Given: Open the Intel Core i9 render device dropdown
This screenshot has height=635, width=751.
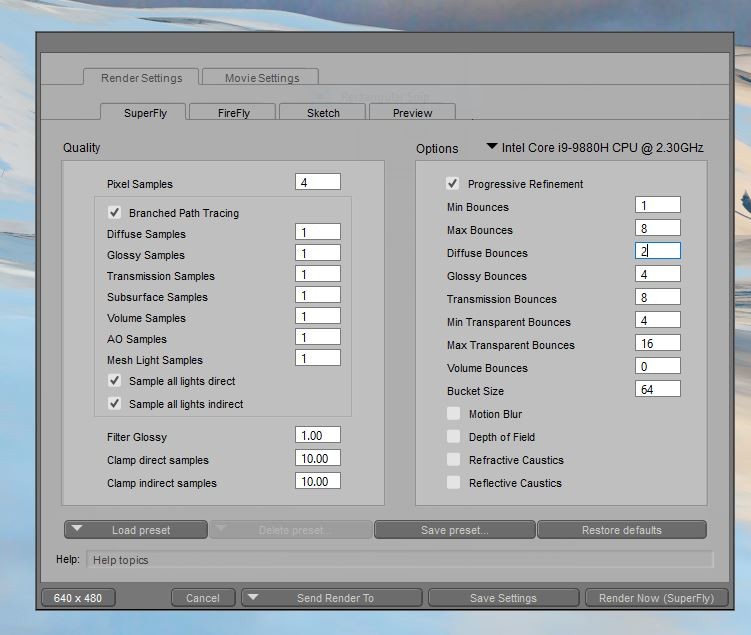Looking at the screenshot, I should (595, 147).
